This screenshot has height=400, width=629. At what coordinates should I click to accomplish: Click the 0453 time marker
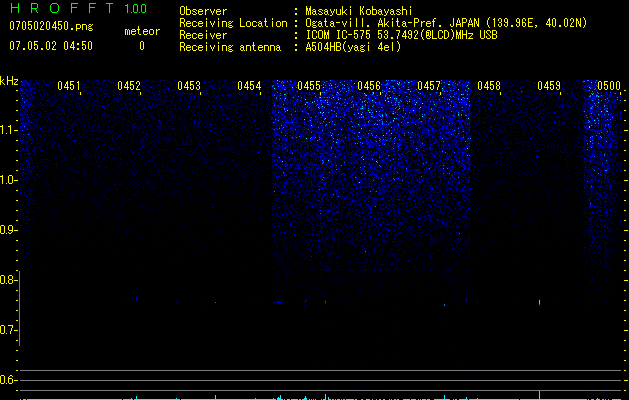[x=189, y=86]
